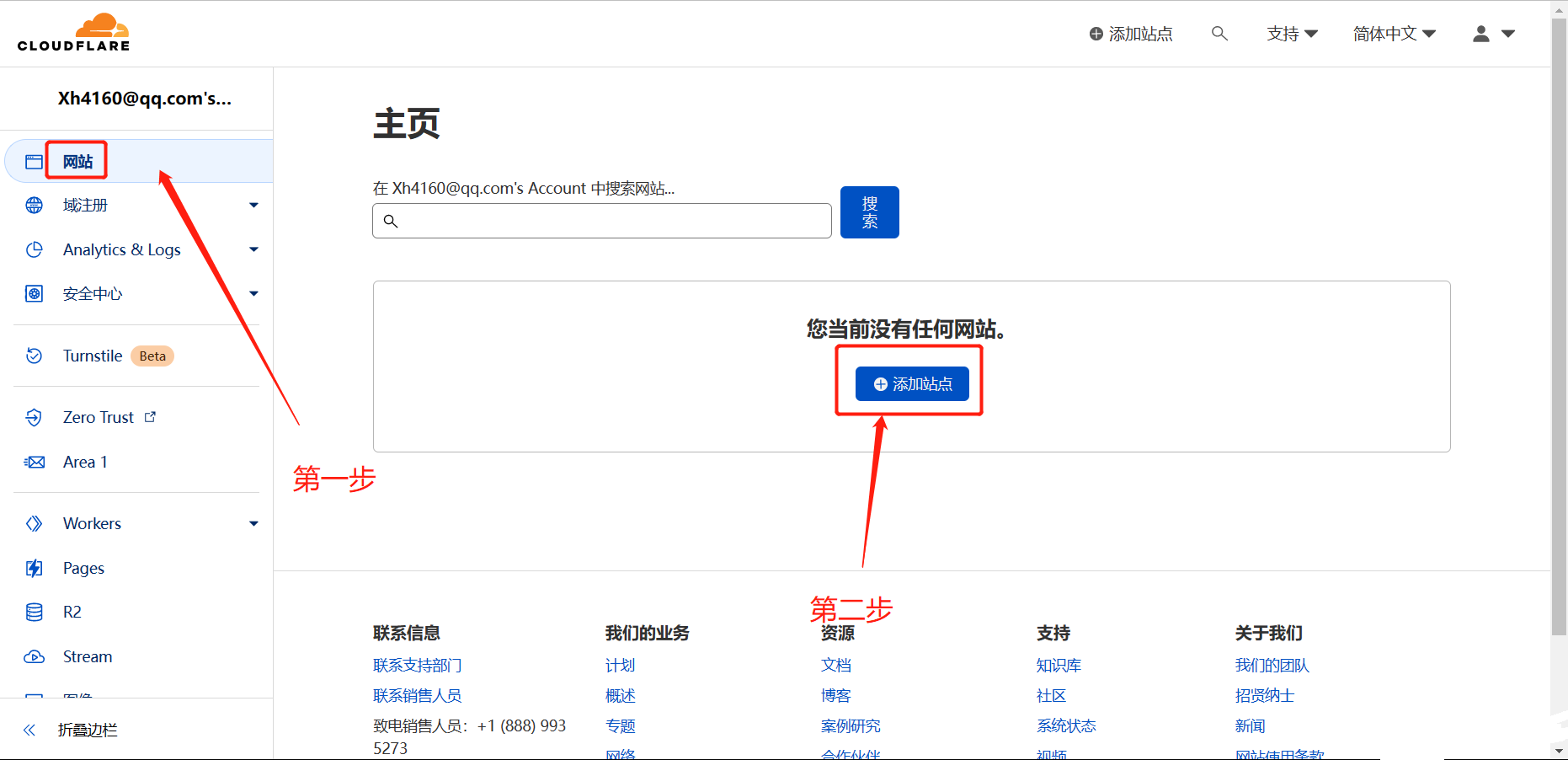Click the Turnstile icon
The height and width of the screenshot is (760, 1568).
(34, 356)
